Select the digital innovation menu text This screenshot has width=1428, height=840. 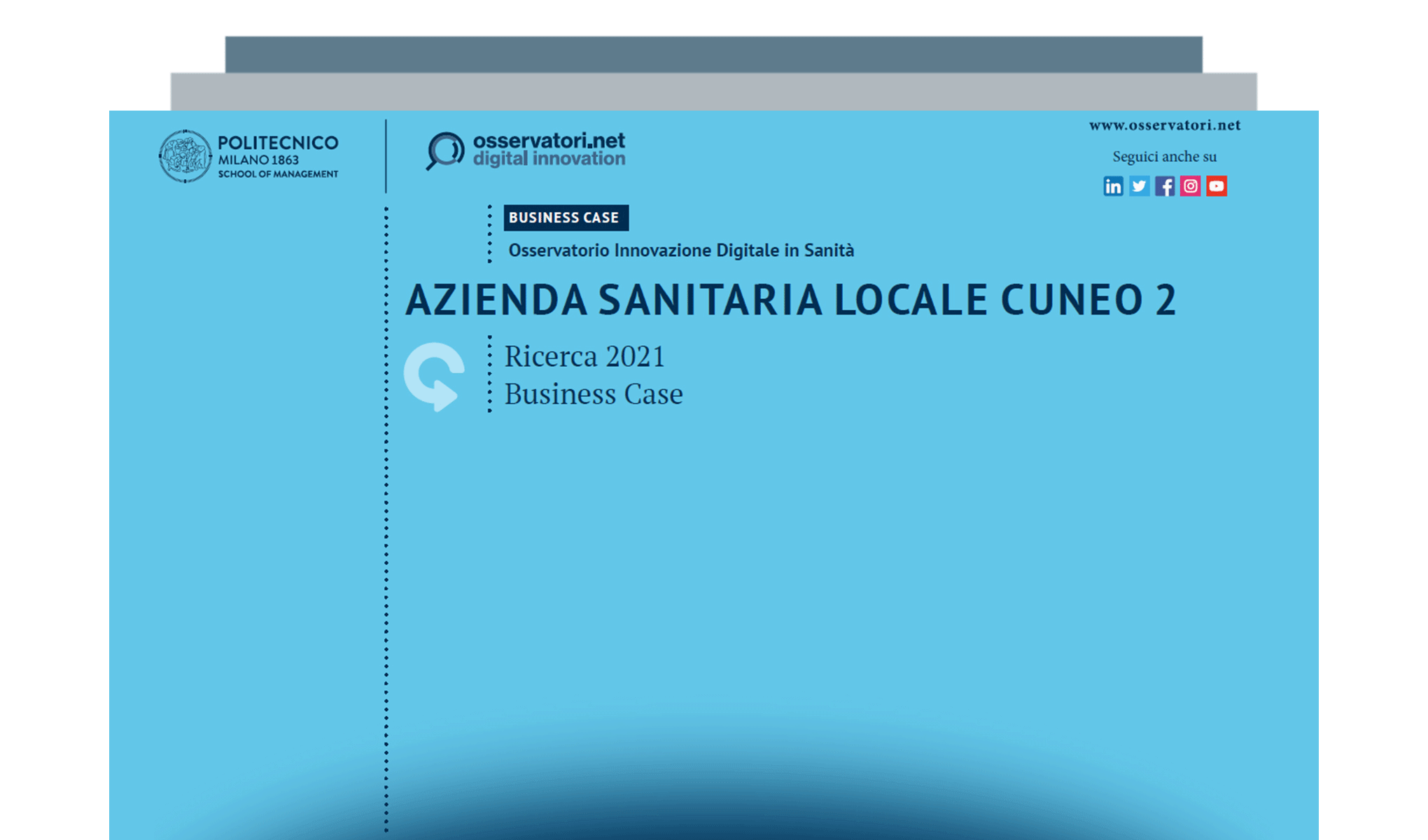pos(551,157)
